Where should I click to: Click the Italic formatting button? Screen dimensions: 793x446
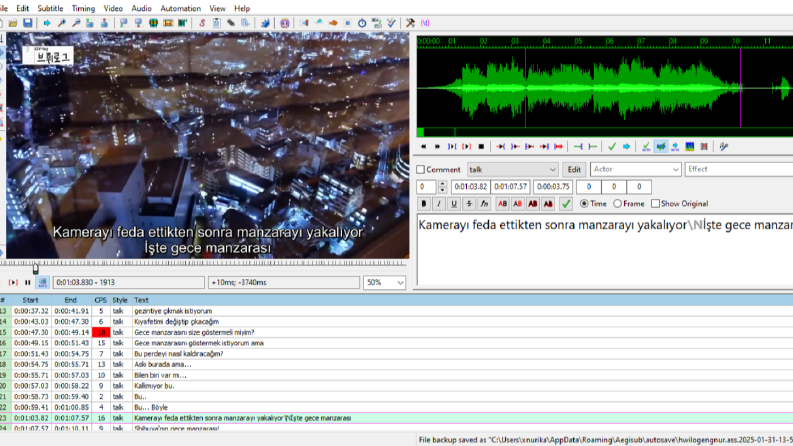click(438, 204)
